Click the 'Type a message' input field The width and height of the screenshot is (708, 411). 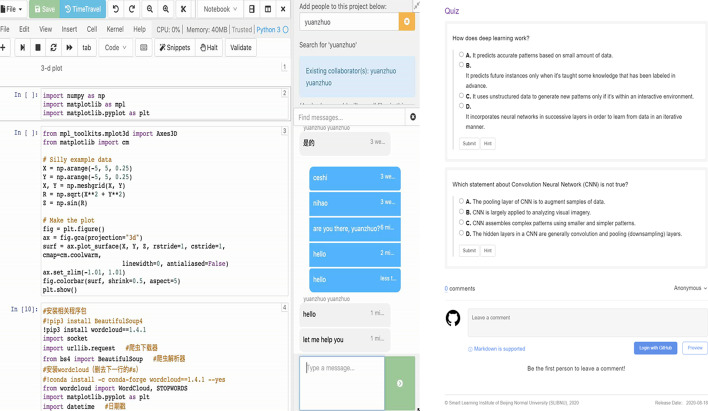coord(341,382)
